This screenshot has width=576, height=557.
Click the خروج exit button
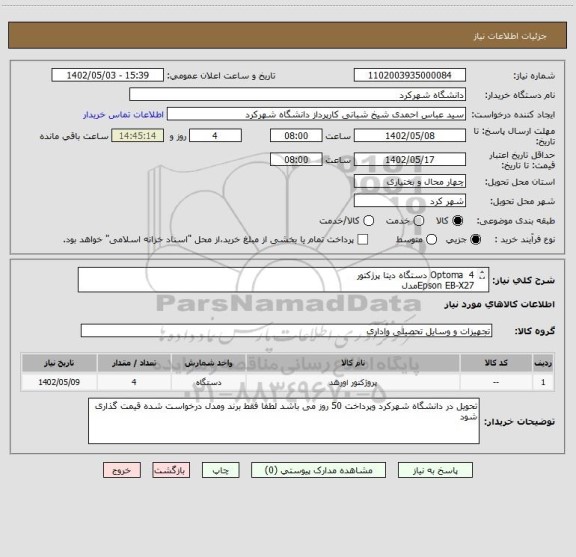[122, 470]
